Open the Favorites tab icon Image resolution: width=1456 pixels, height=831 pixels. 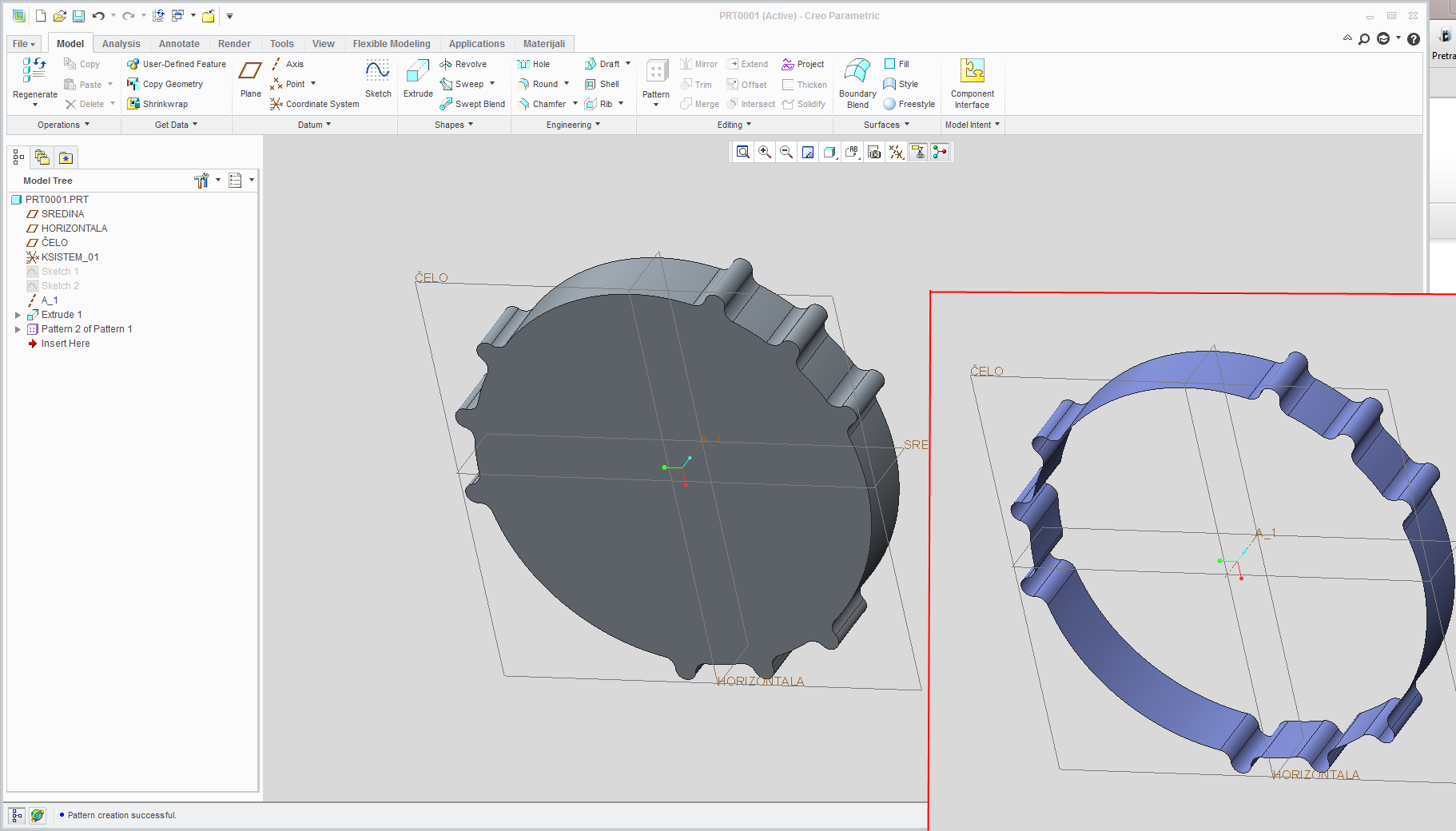tap(66, 157)
